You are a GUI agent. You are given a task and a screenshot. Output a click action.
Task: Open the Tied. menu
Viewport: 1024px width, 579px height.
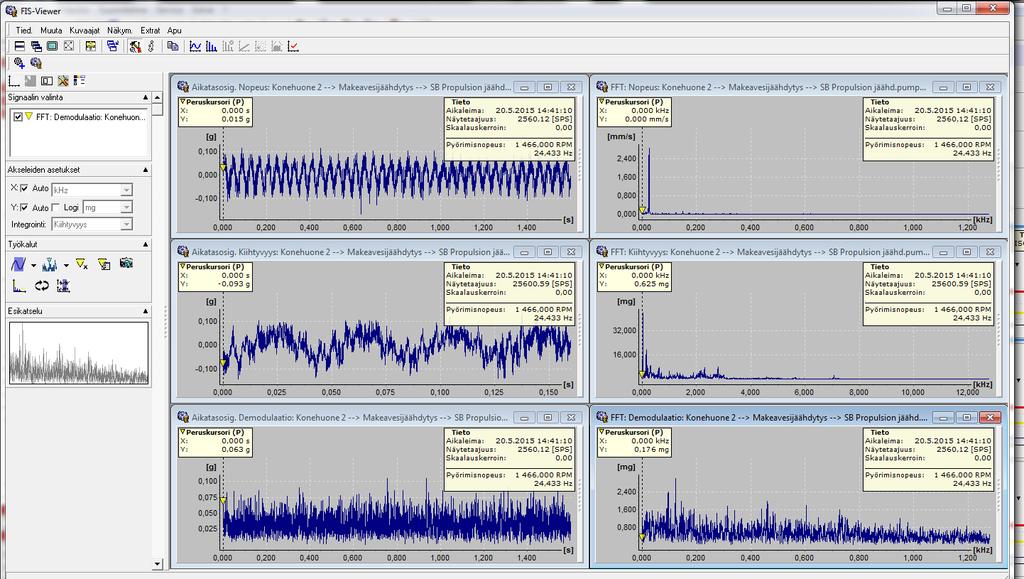[24, 30]
